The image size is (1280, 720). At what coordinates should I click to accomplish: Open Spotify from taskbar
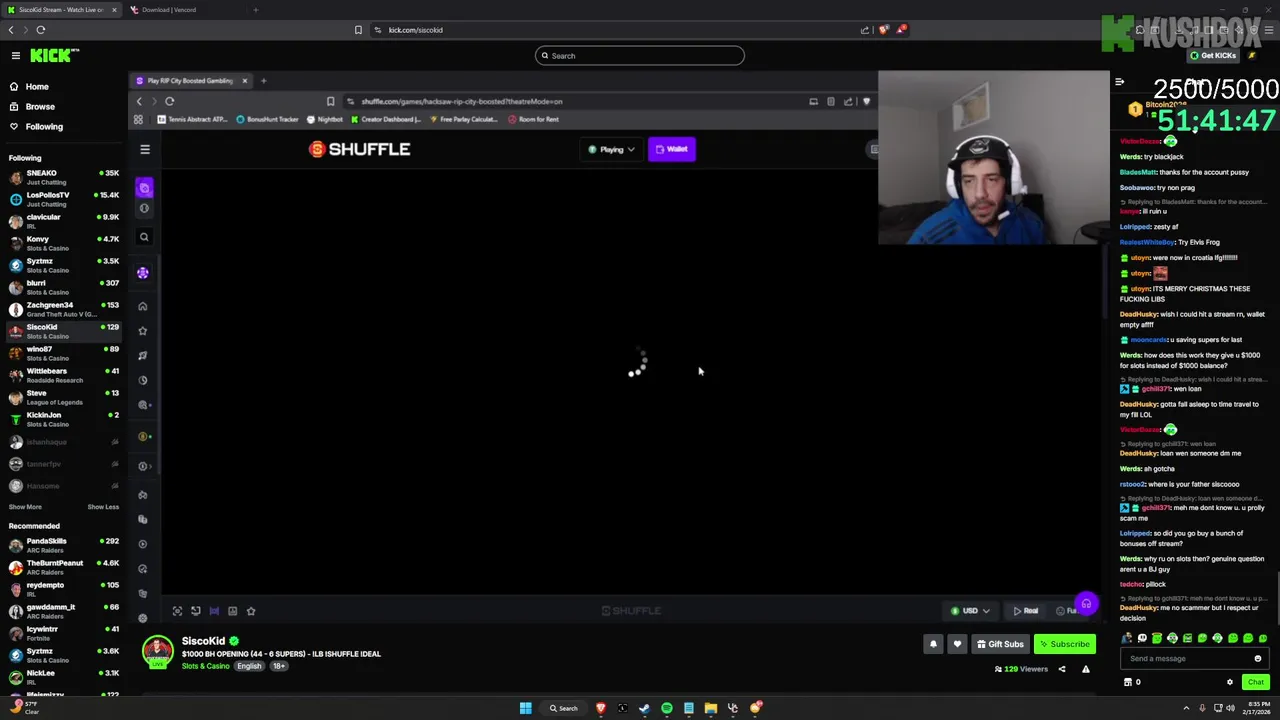pyautogui.click(x=667, y=708)
